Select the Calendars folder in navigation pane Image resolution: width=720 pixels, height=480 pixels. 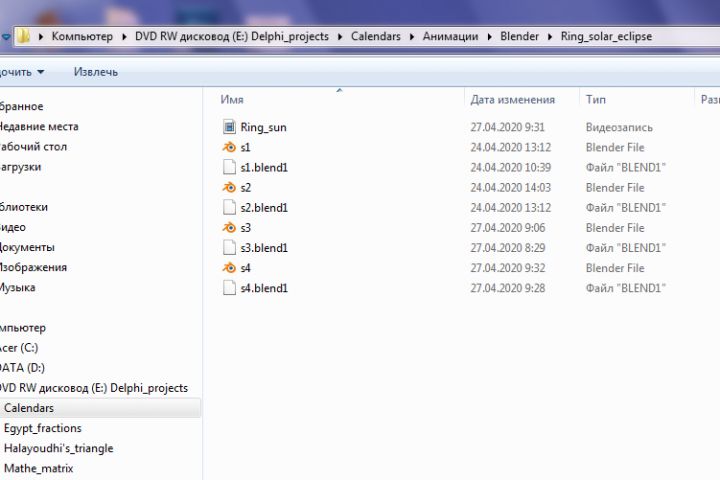tap(29, 408)
